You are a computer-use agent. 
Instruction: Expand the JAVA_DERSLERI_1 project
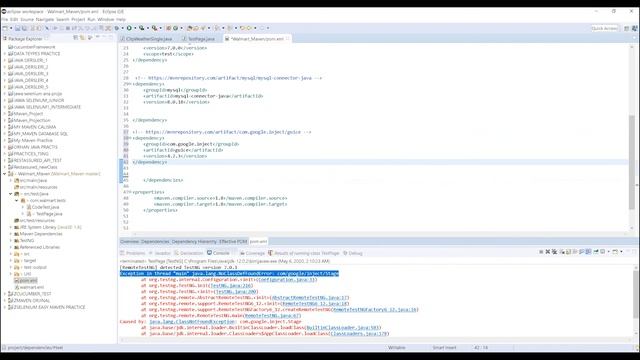click(x=4, y=60)
